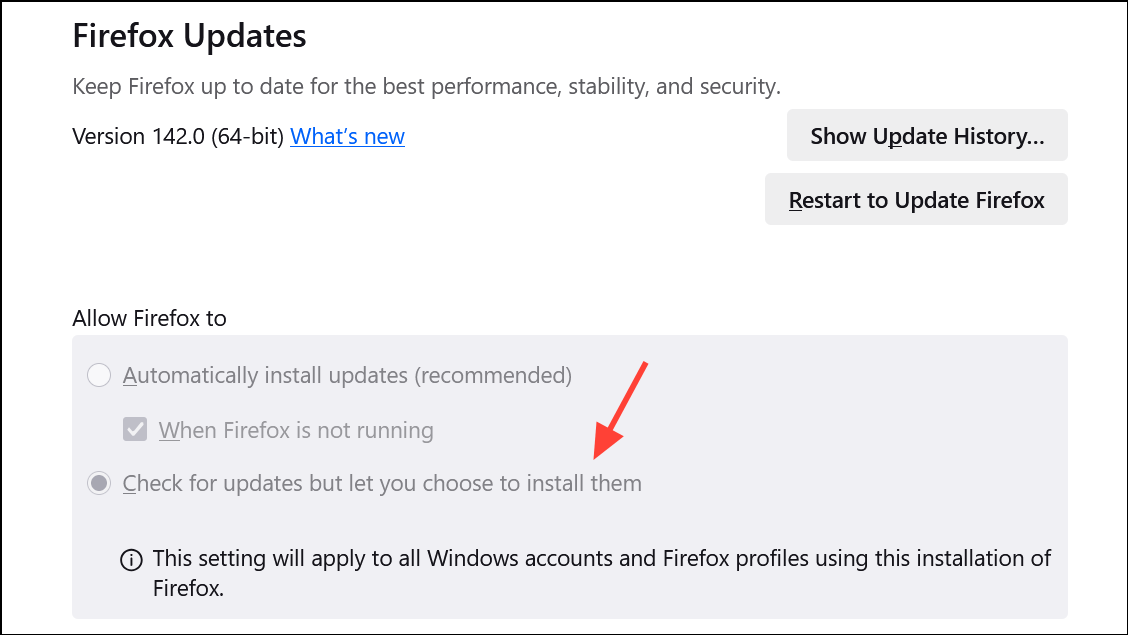Click the red arrow annotation
This screenshot has width=1128, height=635.
pyautogui.click(x=620, y=411)
